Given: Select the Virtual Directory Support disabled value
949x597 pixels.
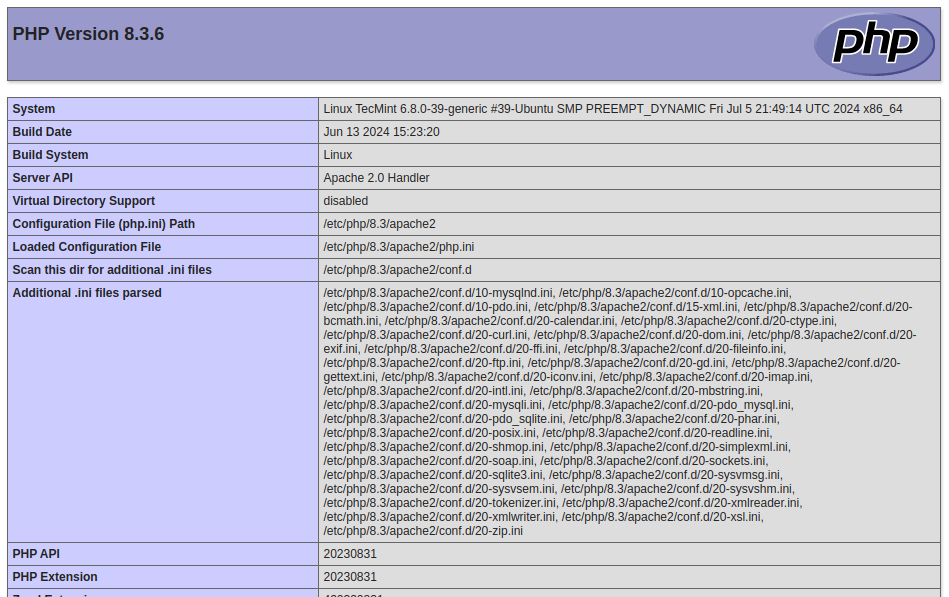Looking at the screenshot, I should point(345,201).
